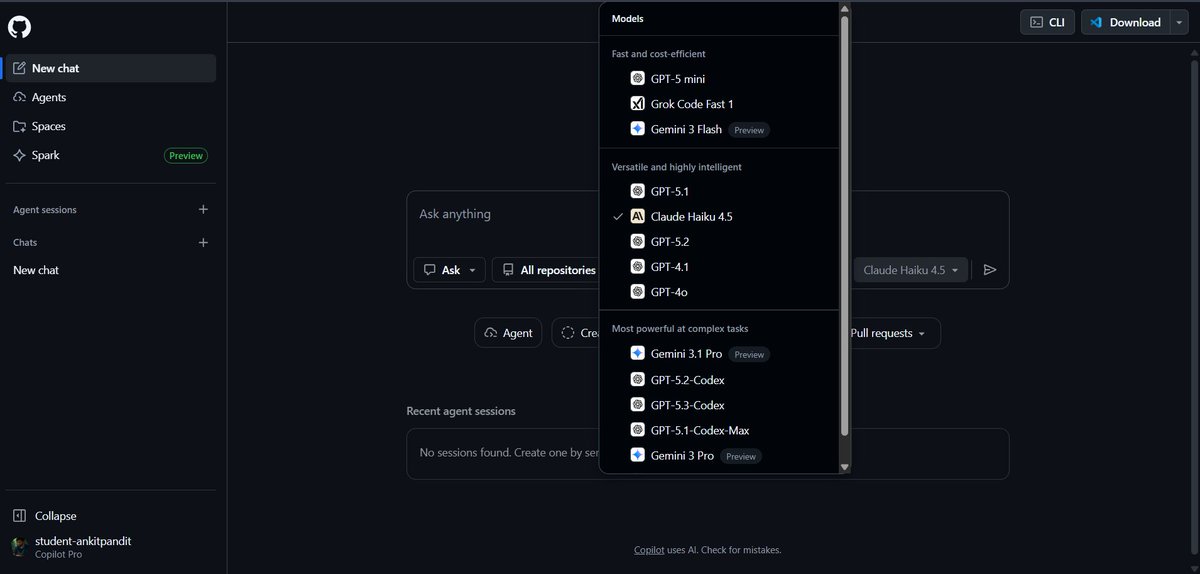This screenshot has width=1200, height=574.
Task: Click the Gemini 3.1 Pro icon
Action: (638, 354)
